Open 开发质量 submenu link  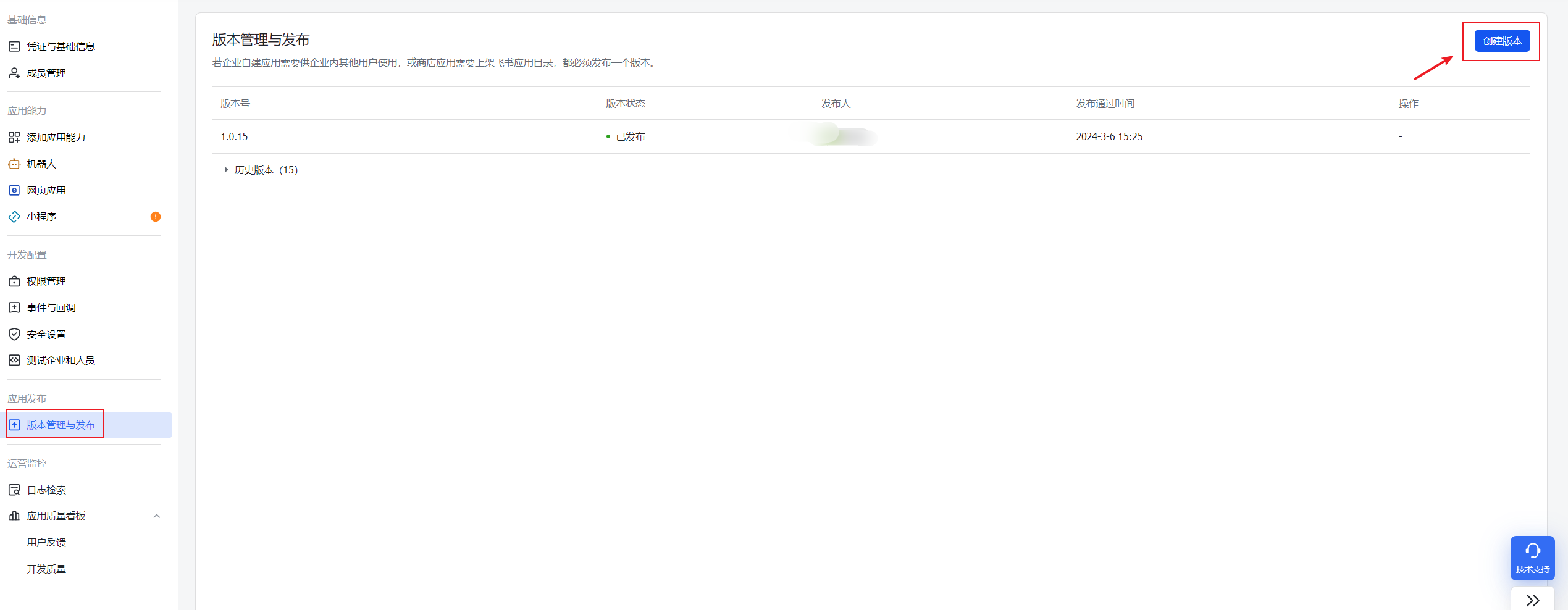[x=46, y=569]
